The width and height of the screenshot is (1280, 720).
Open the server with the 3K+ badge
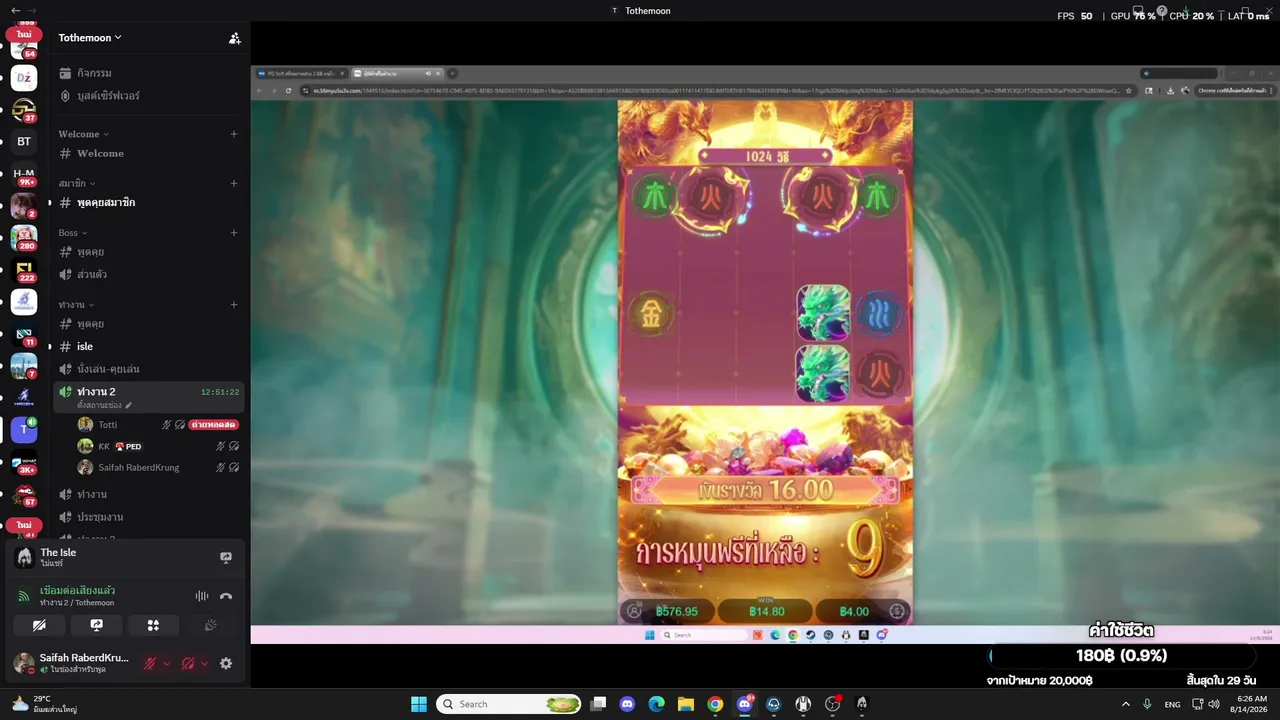pos(24,463)
